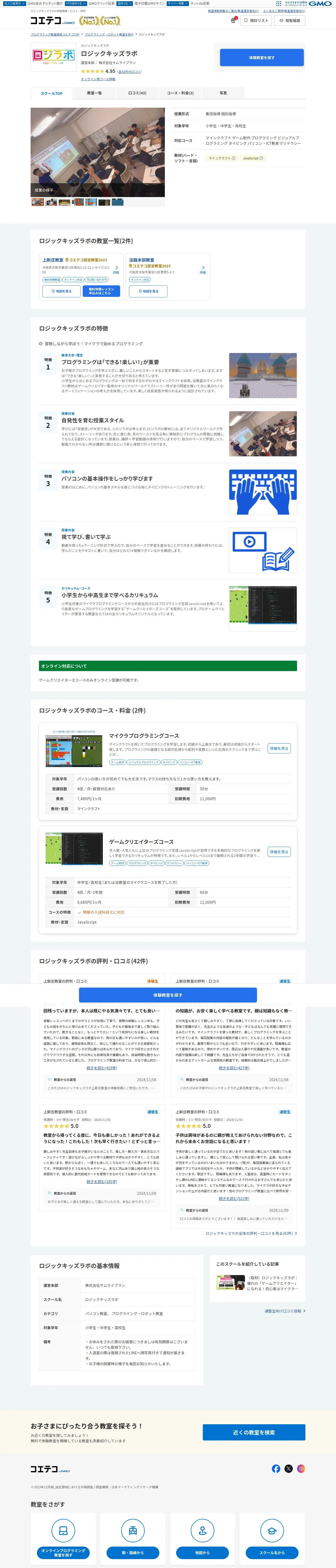This screenshot has height=1568, width=336.
Task: Open the 42件の口コミ rating link
Action: (x=130, y=72)
